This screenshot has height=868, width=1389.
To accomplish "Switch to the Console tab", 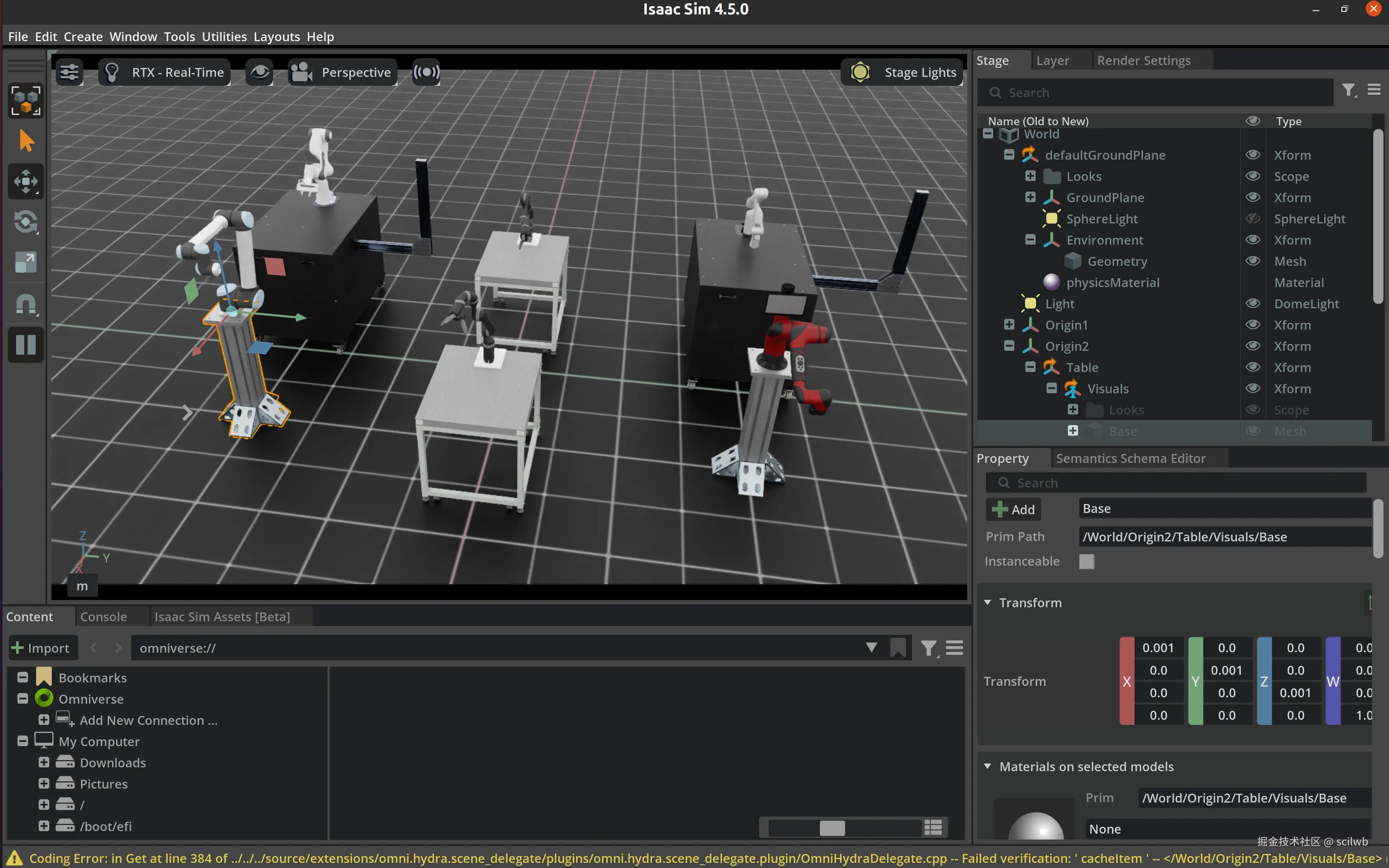I will click(x=104, y=617).
